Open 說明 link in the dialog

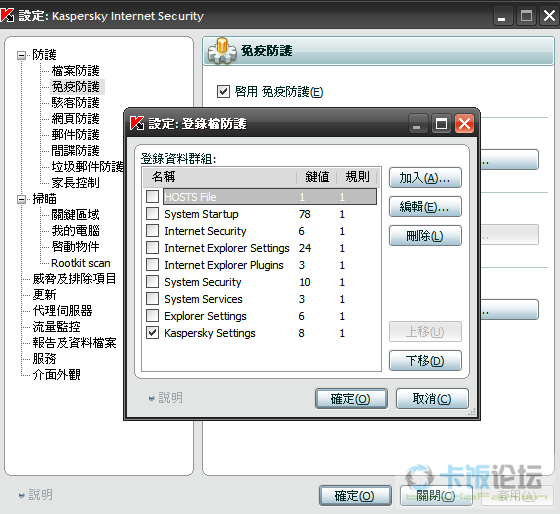[x=170, y=398]
